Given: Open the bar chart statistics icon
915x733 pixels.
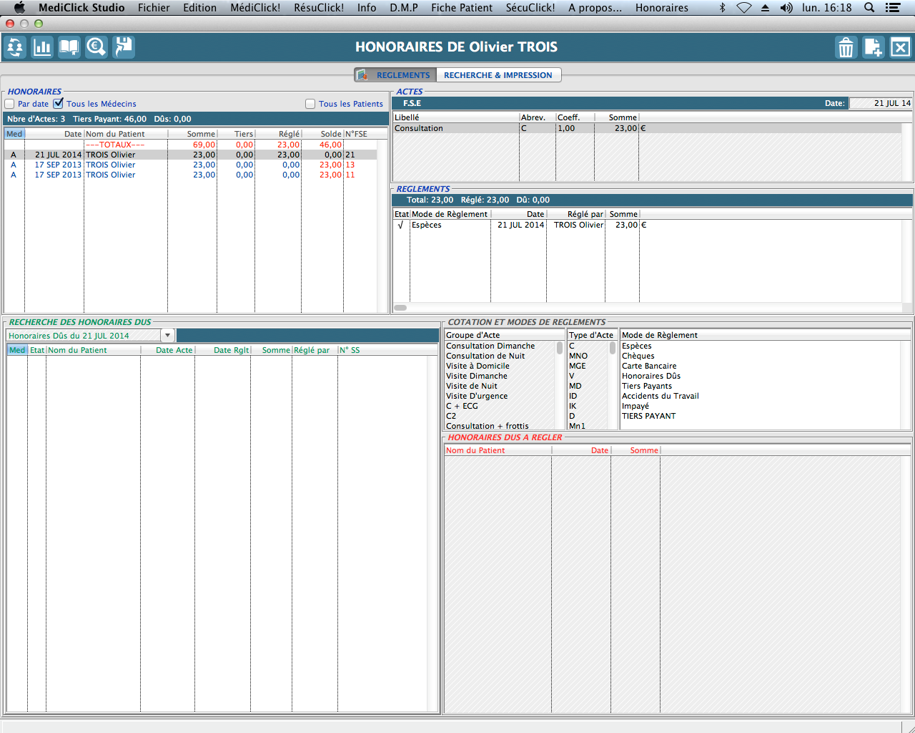Looking at the screenshot, I should coord(42,47).
